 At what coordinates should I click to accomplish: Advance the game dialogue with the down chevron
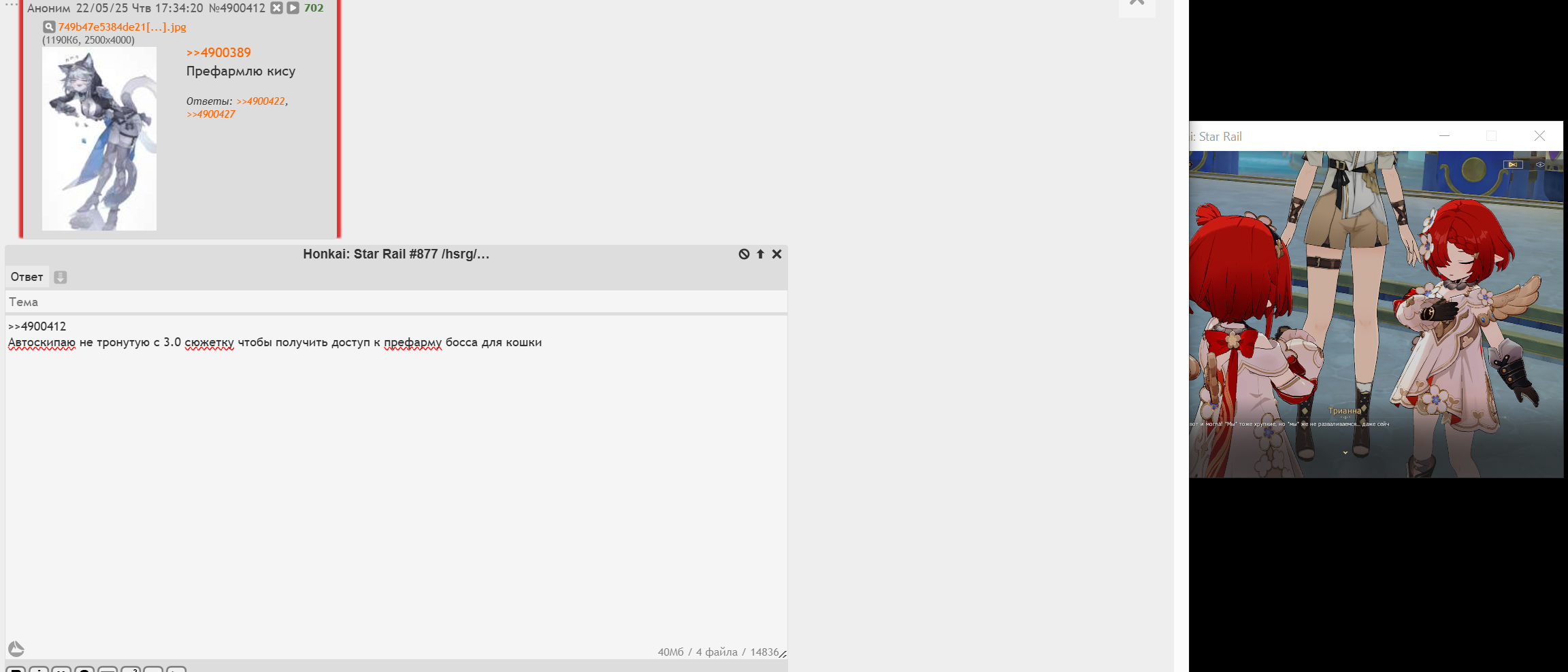coord(1345,453)
